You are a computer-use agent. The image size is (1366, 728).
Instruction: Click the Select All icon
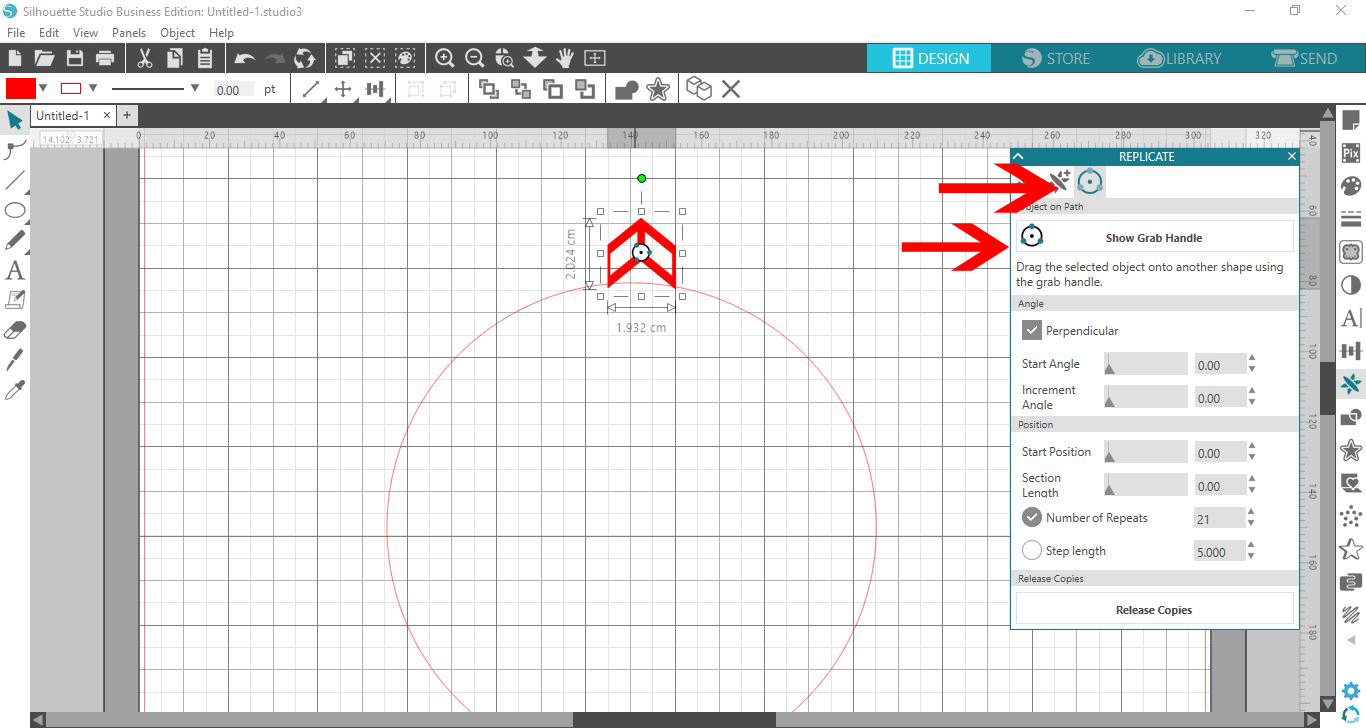(x=345, y=58)
